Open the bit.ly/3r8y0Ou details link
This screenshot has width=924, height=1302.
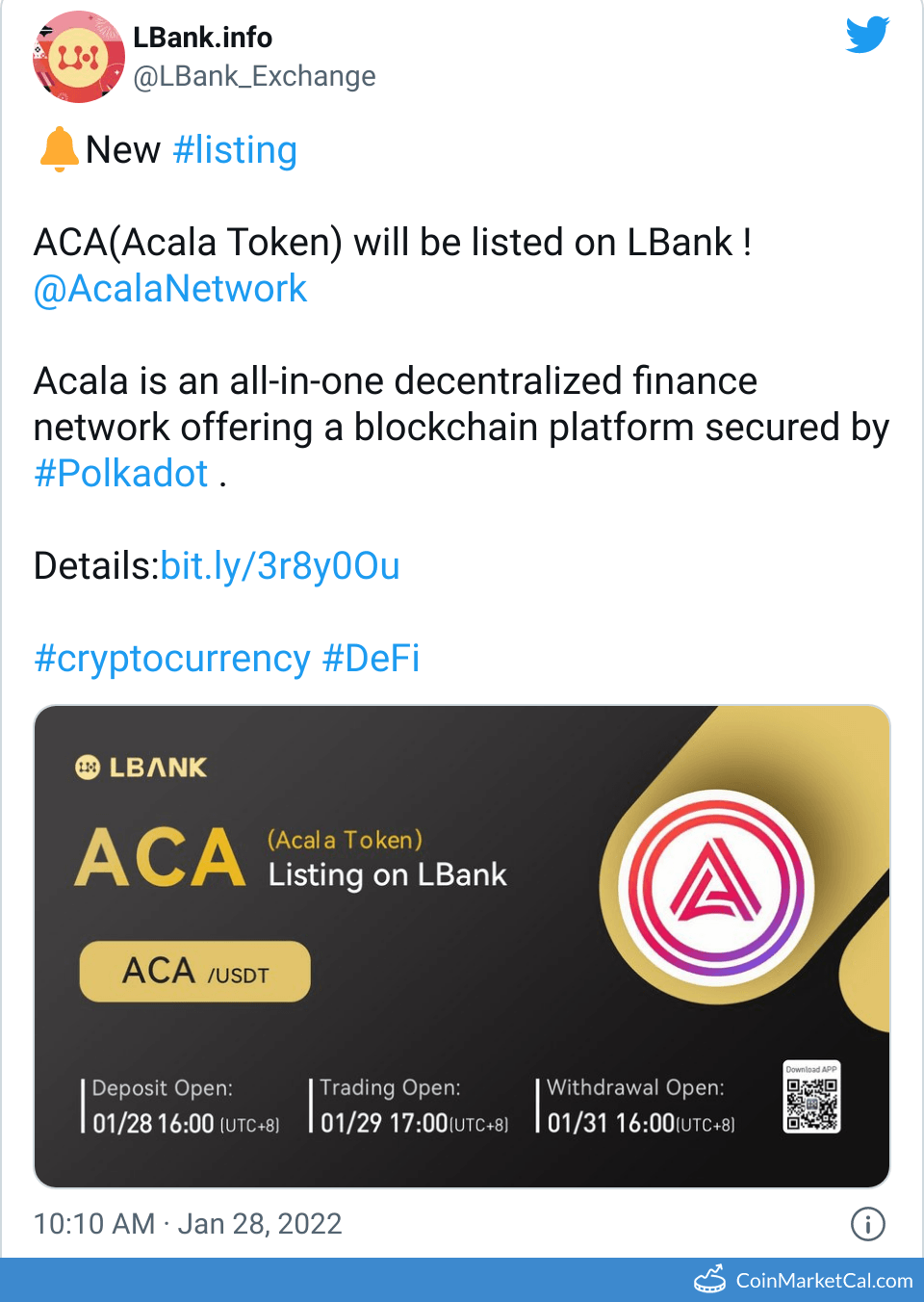point(280,566)
